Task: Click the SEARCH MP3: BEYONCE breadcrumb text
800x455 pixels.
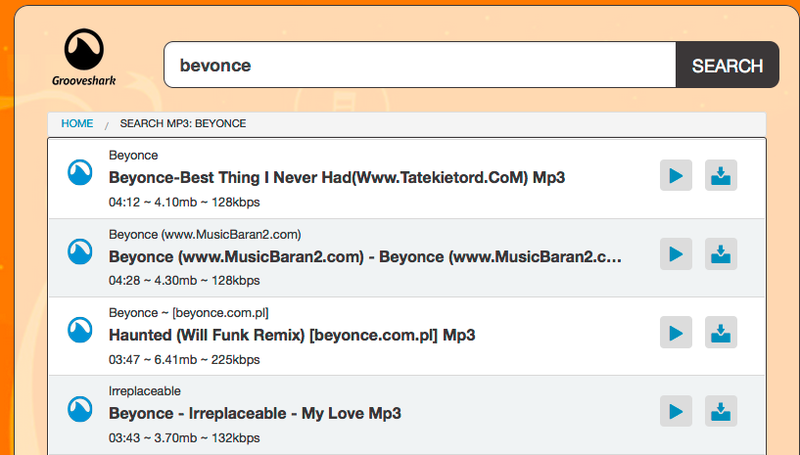Action: point(183,123)
